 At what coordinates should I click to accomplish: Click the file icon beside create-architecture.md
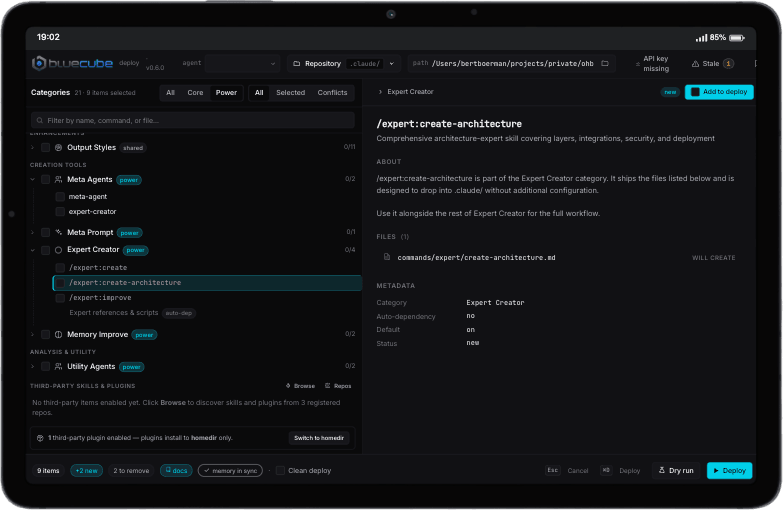point(387,257)
